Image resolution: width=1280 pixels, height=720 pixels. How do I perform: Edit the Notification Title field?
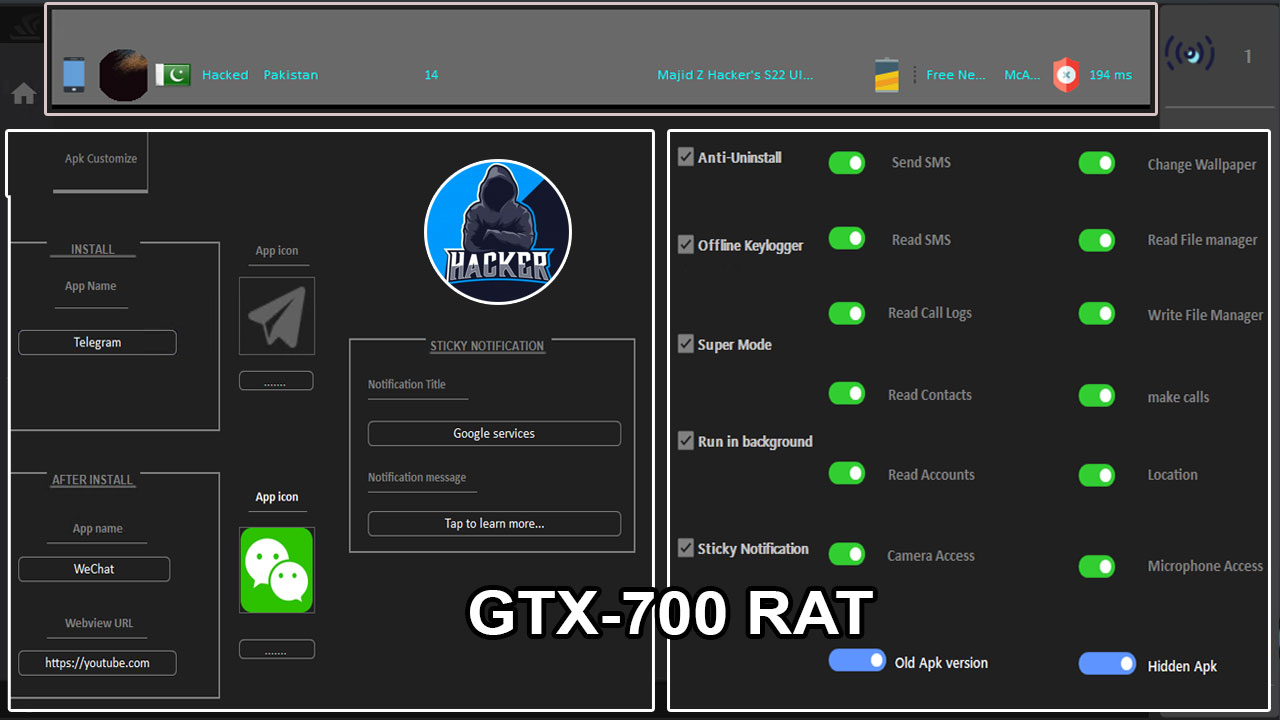pyautogui.click(x=494, y=434)
